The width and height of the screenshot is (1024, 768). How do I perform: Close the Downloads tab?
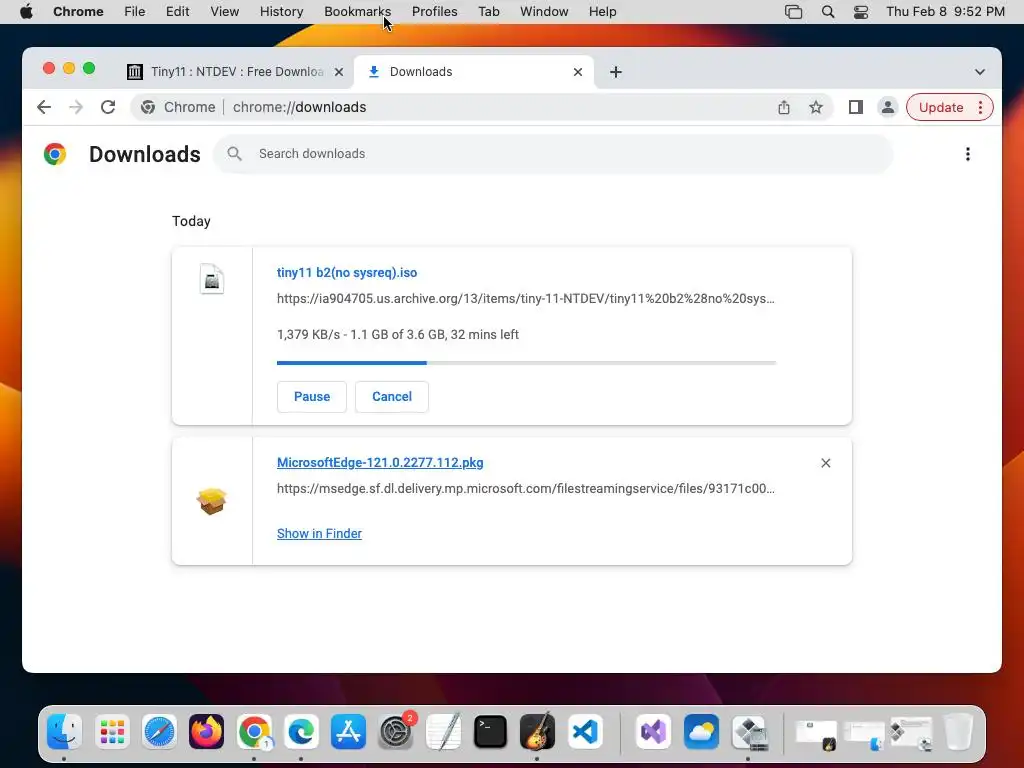click(x=577, y=72)
